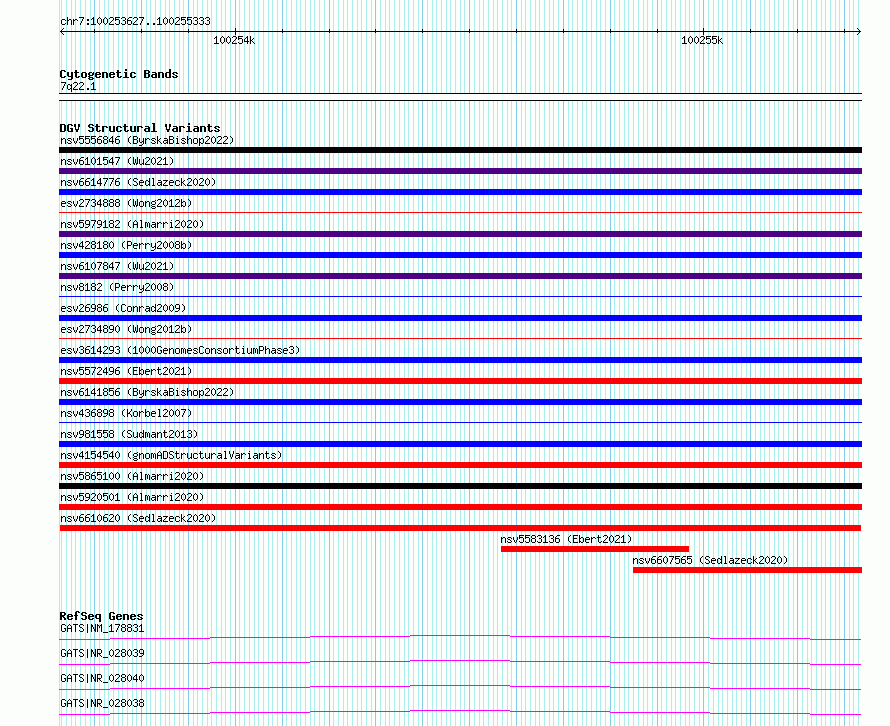Click the red bar under nsv5572496

pos(460,381)
